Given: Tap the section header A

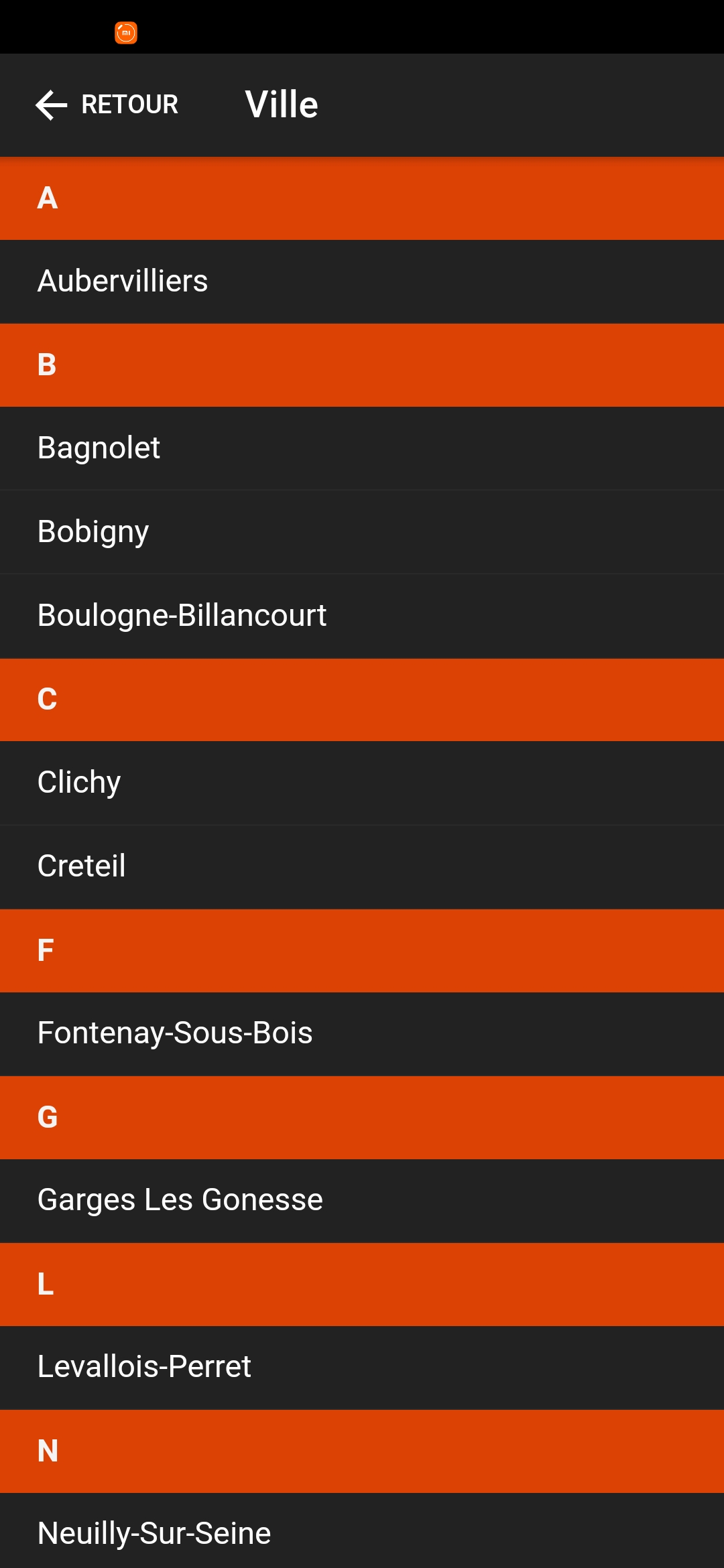Looking at the screenshot, I should [x=362, y=198].
